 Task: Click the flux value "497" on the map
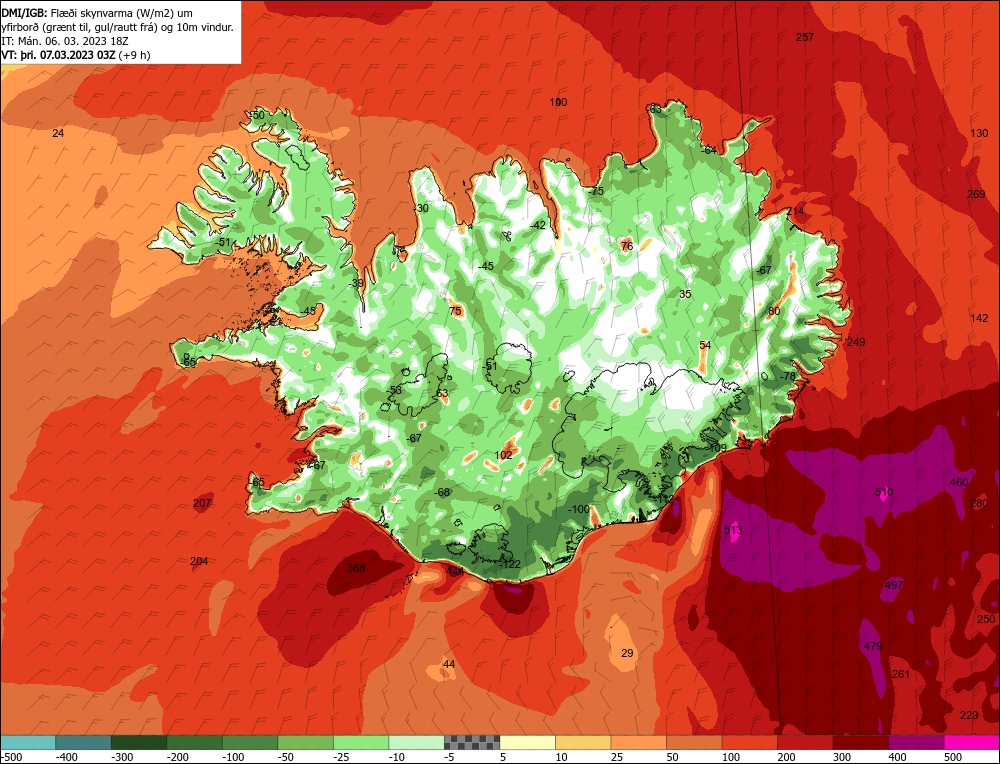pos(894,585)
